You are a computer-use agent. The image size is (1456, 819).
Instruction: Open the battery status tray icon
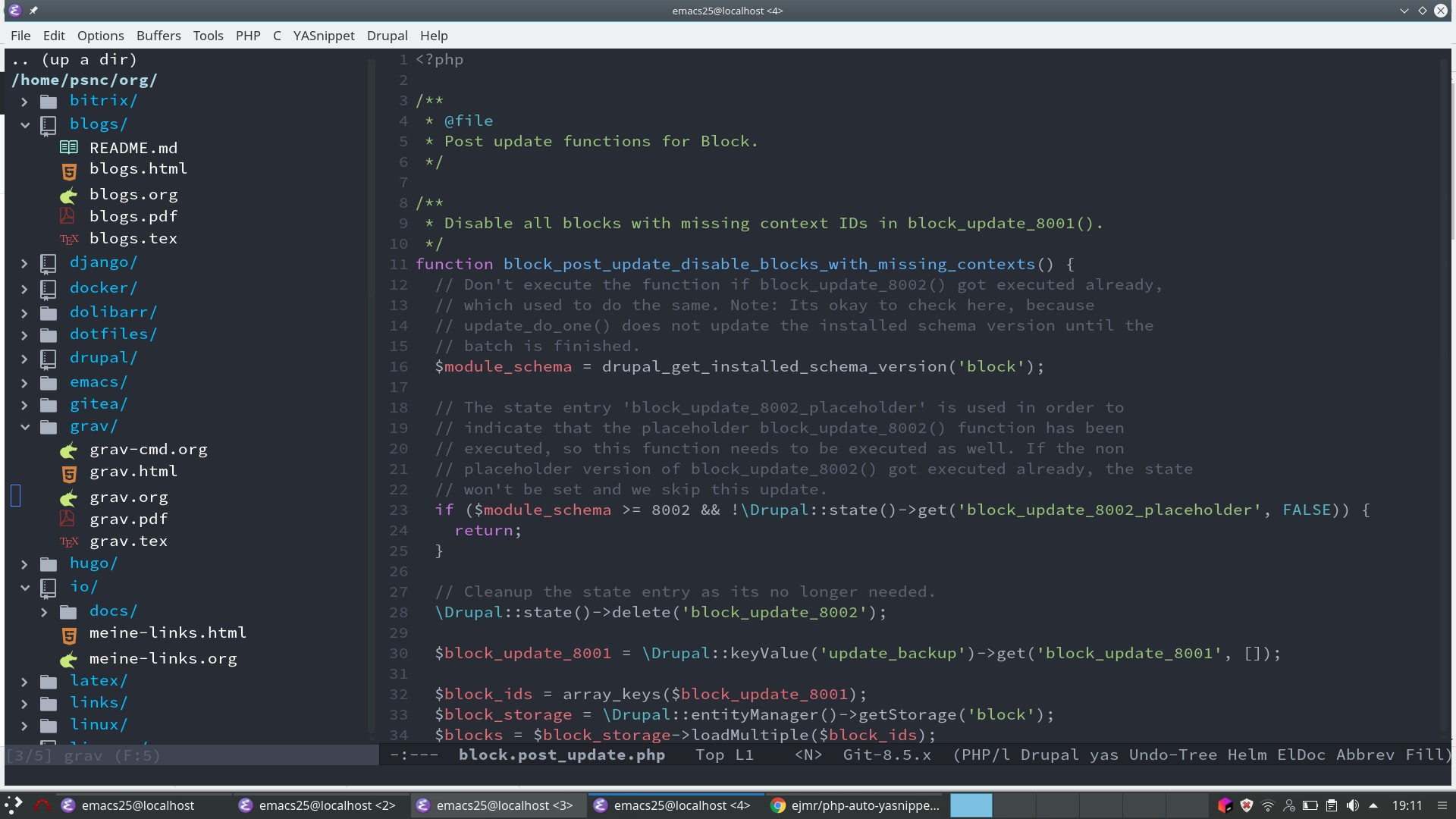coord(1310,805)
